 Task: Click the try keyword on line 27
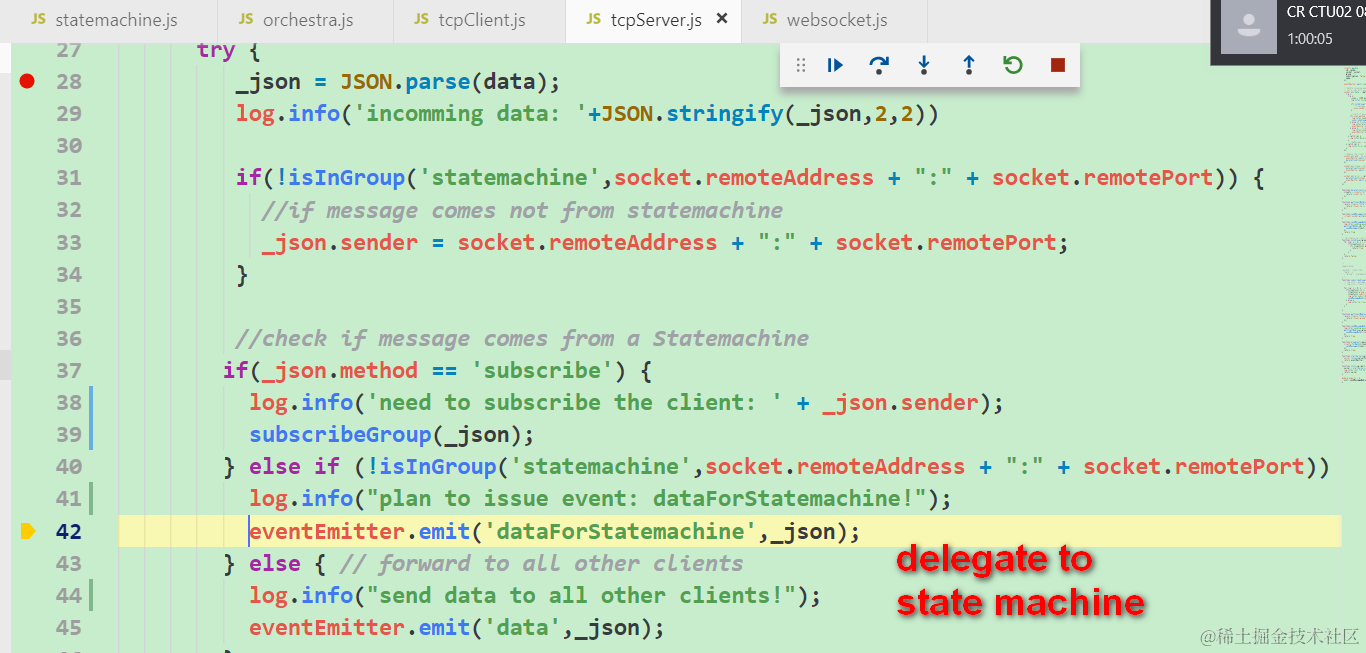(215, 51)
